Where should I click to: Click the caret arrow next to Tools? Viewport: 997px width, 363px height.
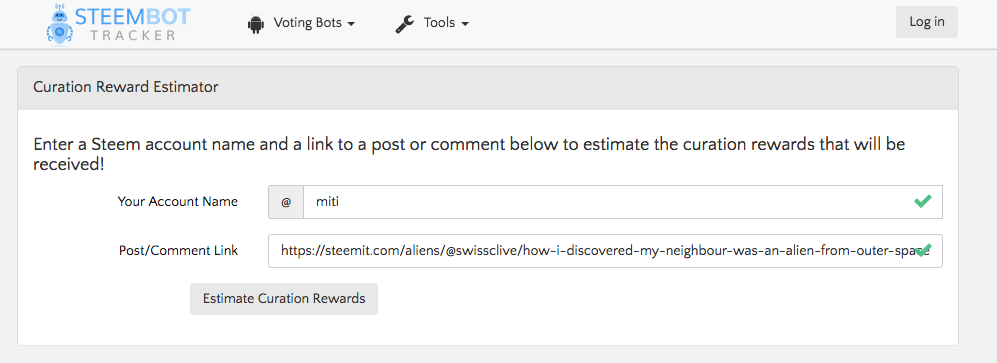(x=465, y=24)
